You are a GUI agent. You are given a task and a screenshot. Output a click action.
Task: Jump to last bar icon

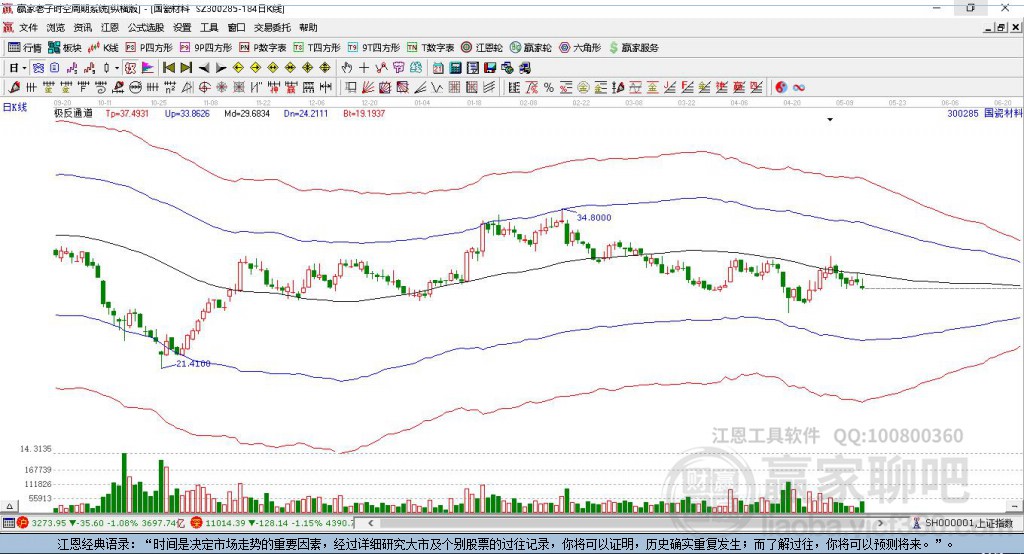tap(186, 68)
